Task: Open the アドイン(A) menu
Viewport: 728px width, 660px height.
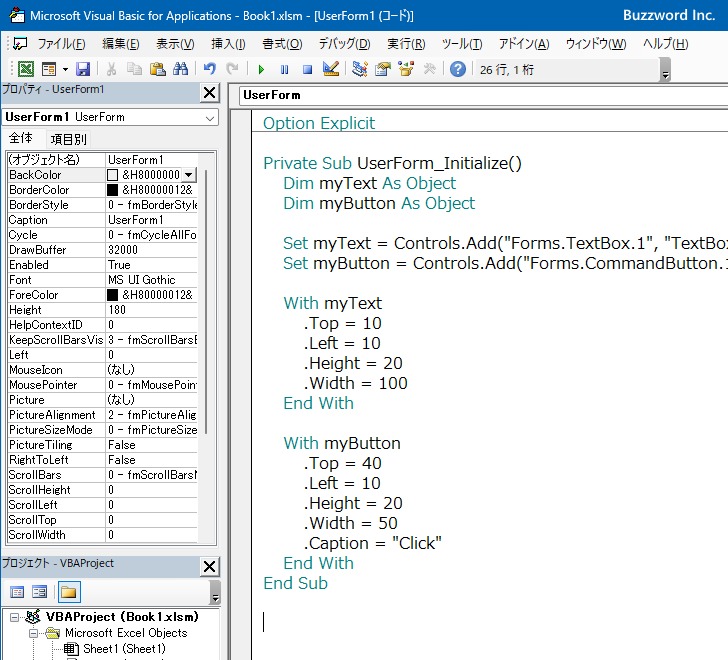Action: pyautogui.click(x=524, y=44)
